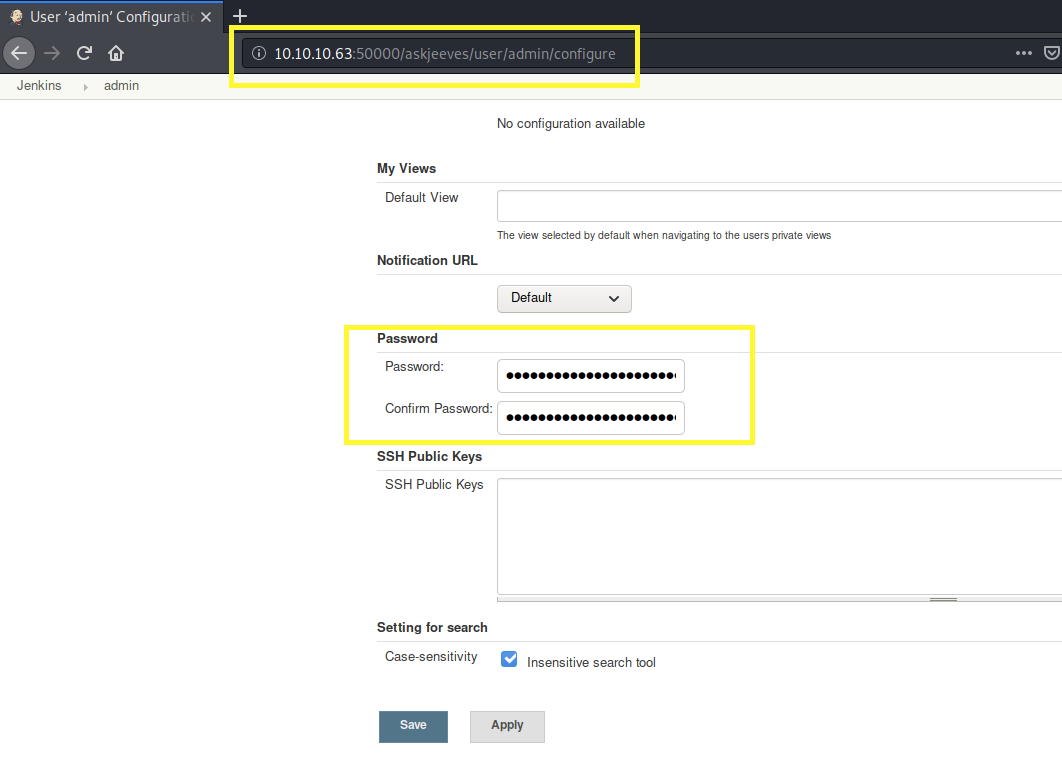Screen dimensions: 1062x778
Task: Click the browser forward arrow
Action: coord(52,53)
